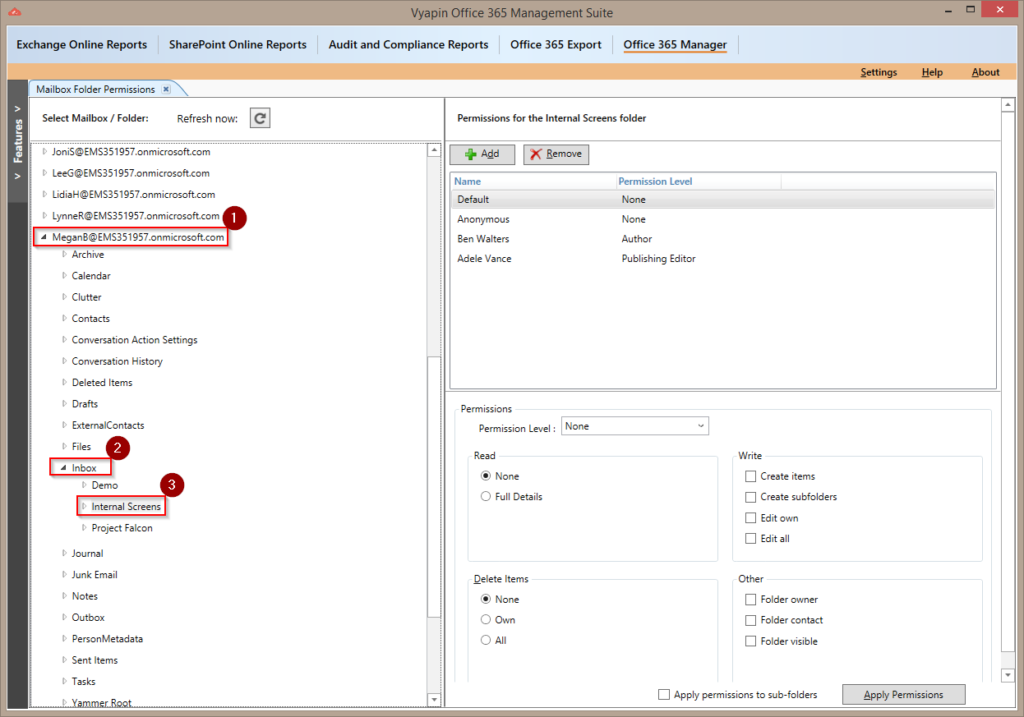
Task: Collapse MeganB mailbox node
Action: coord(44,237)
